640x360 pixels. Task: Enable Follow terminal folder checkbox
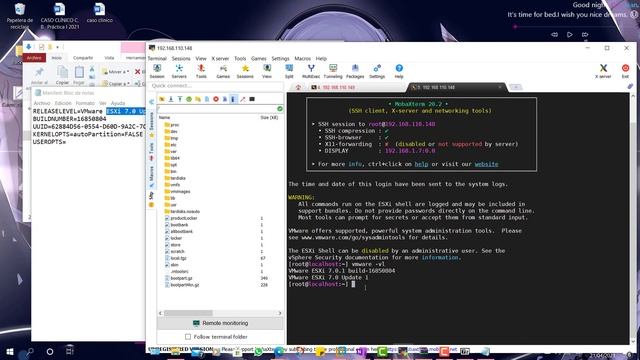click(188, 337)
